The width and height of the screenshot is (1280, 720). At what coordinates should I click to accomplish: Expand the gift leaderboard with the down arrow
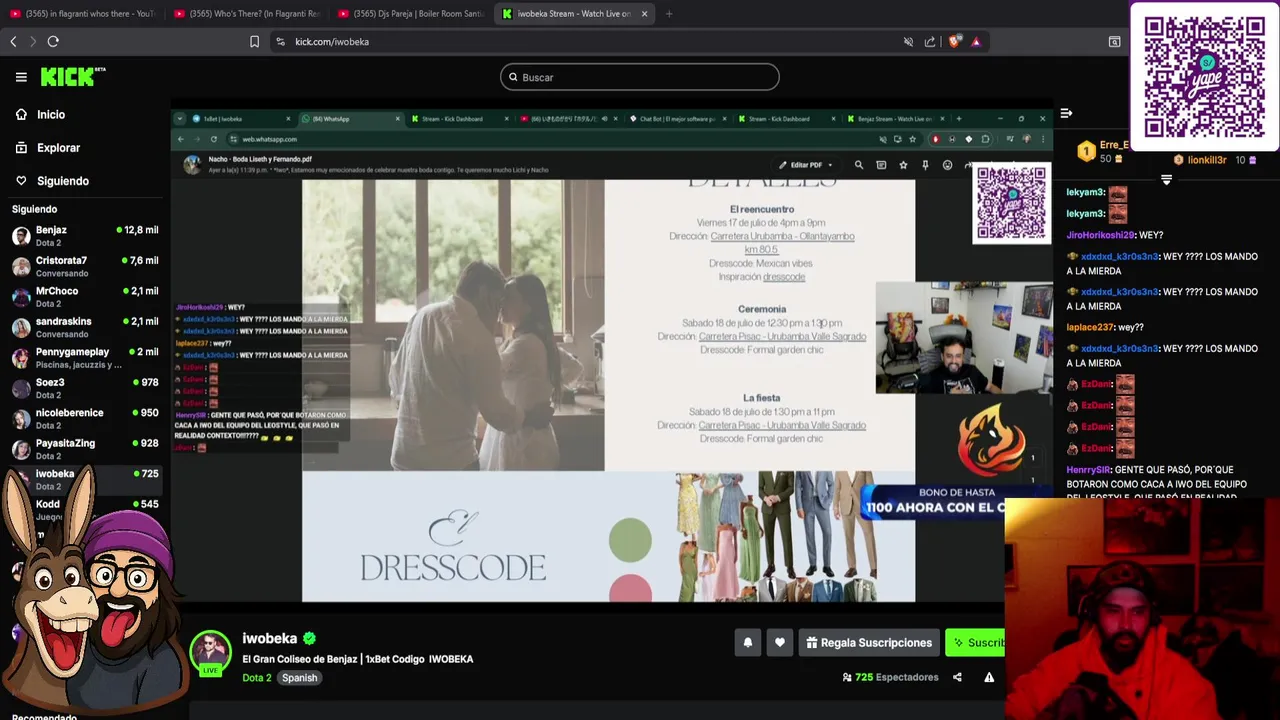coord(1166,180)
